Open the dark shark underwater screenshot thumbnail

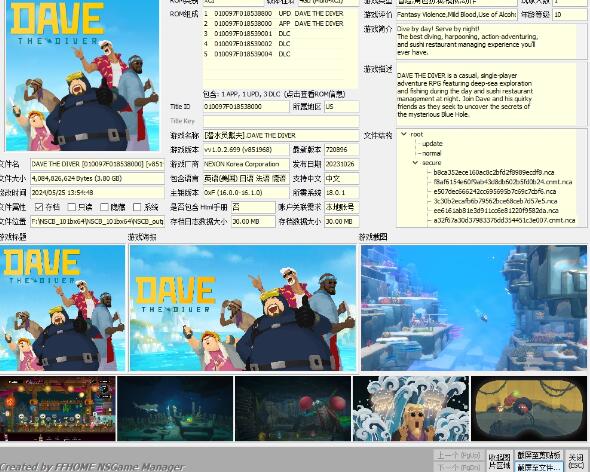(x=175, y=408)
